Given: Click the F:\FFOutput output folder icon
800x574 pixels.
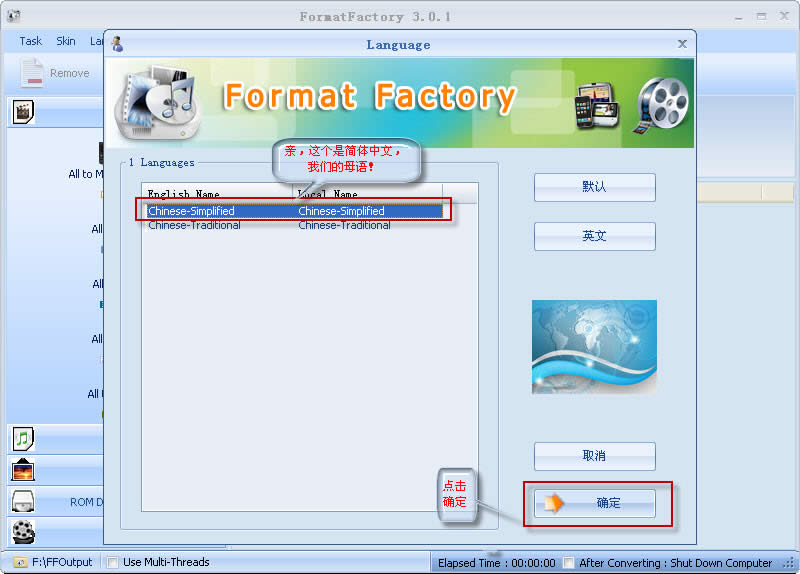Looking at the screenshot, I should (20, 562).
